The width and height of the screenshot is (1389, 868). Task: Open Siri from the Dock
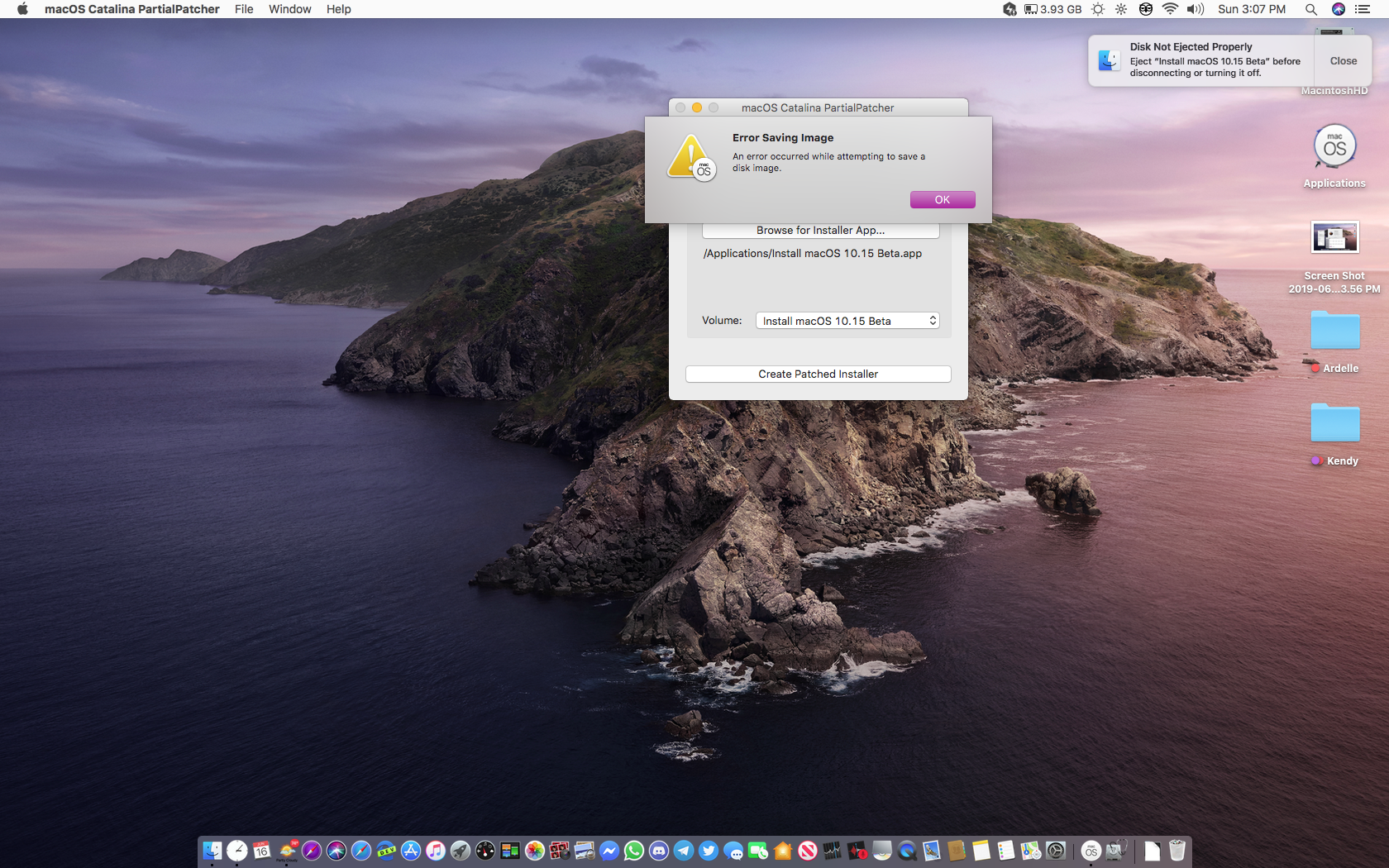click(x=337, y=851)
